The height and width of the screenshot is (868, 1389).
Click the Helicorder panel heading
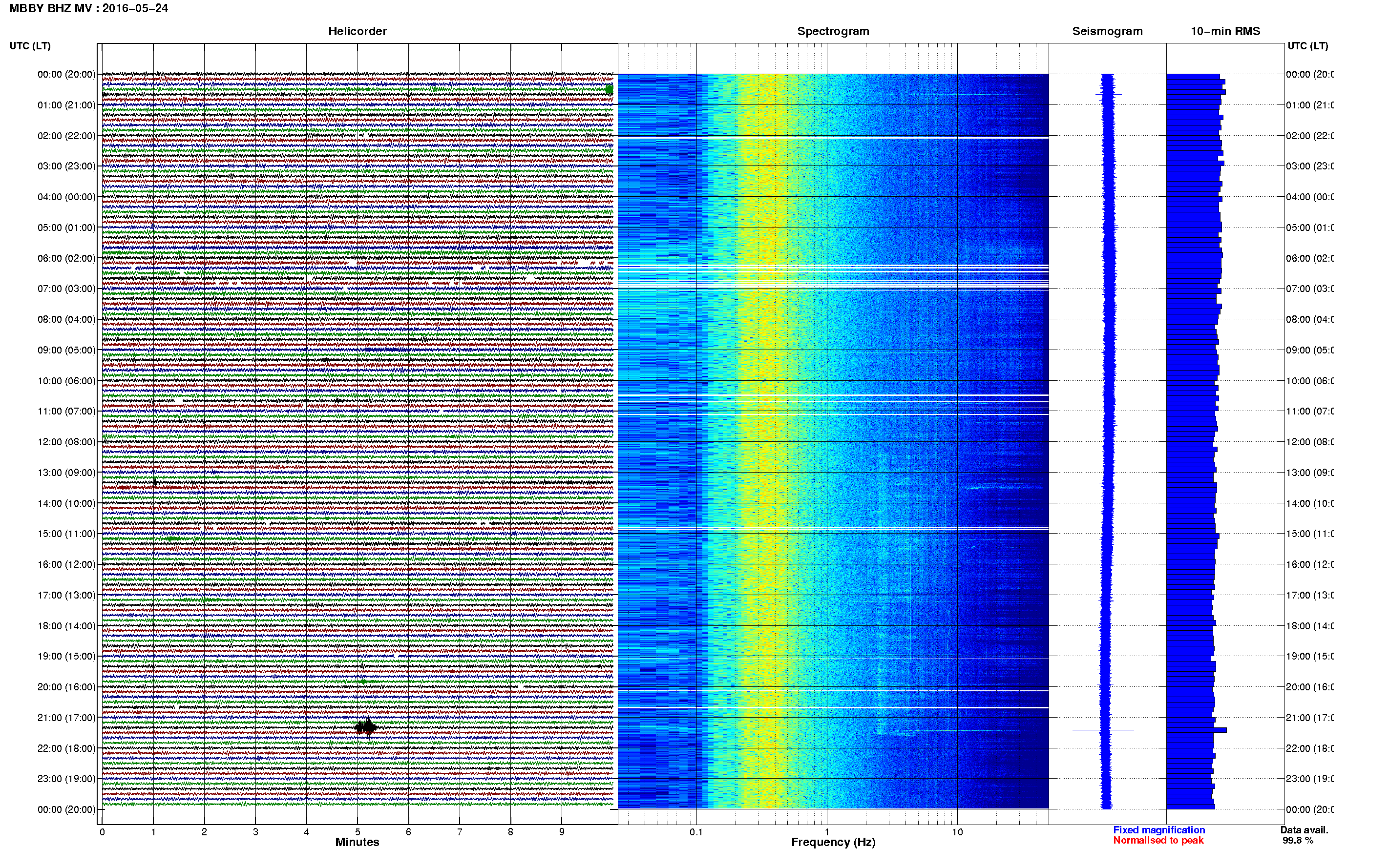click(357, 31)
